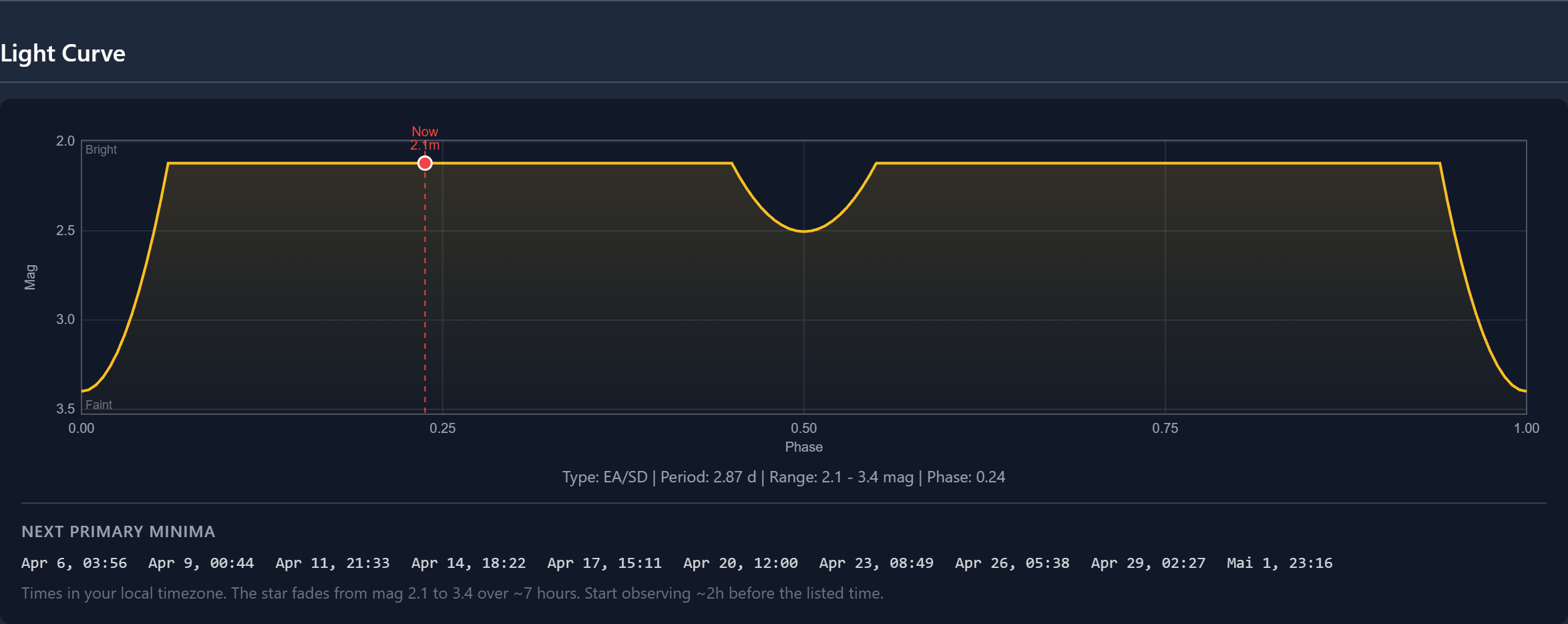Click the dashed Now phase line

pyautogui.click(x=425, y=301)
